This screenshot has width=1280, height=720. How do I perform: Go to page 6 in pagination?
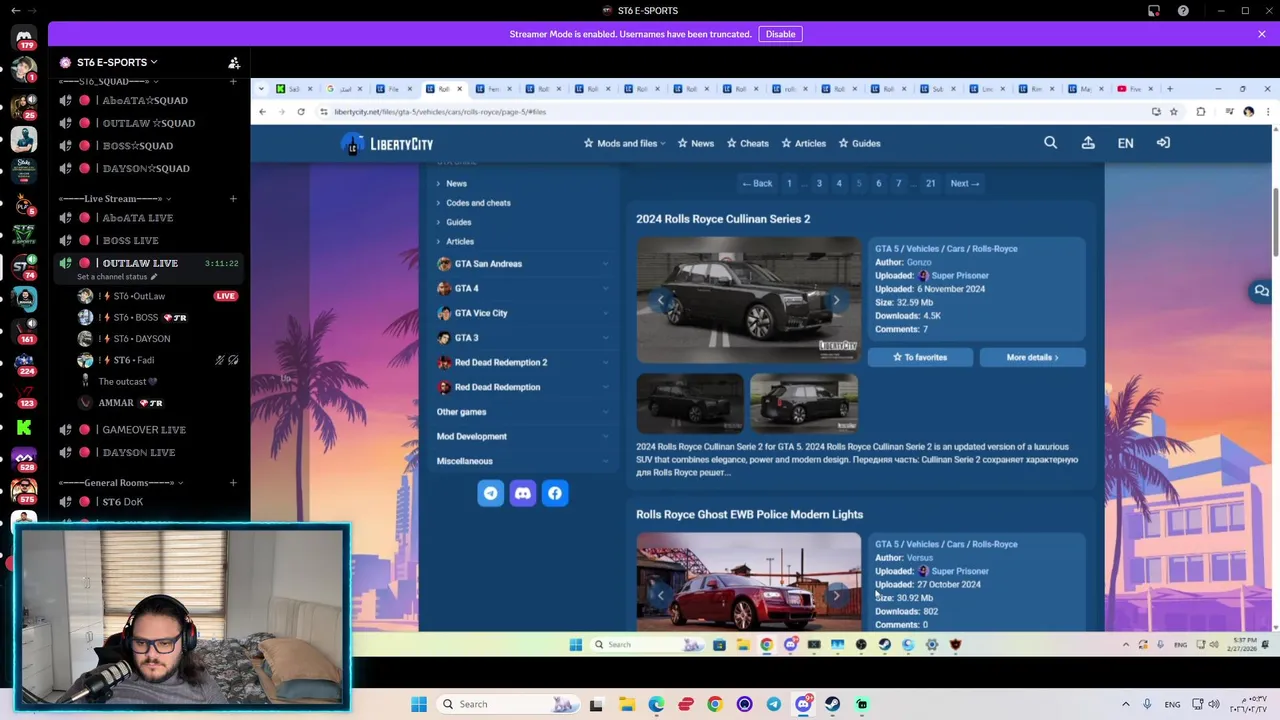coord(878,183)
